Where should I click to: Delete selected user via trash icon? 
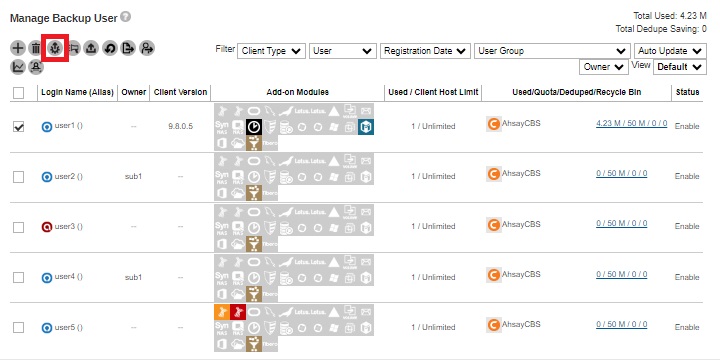[x=35, y=48]
